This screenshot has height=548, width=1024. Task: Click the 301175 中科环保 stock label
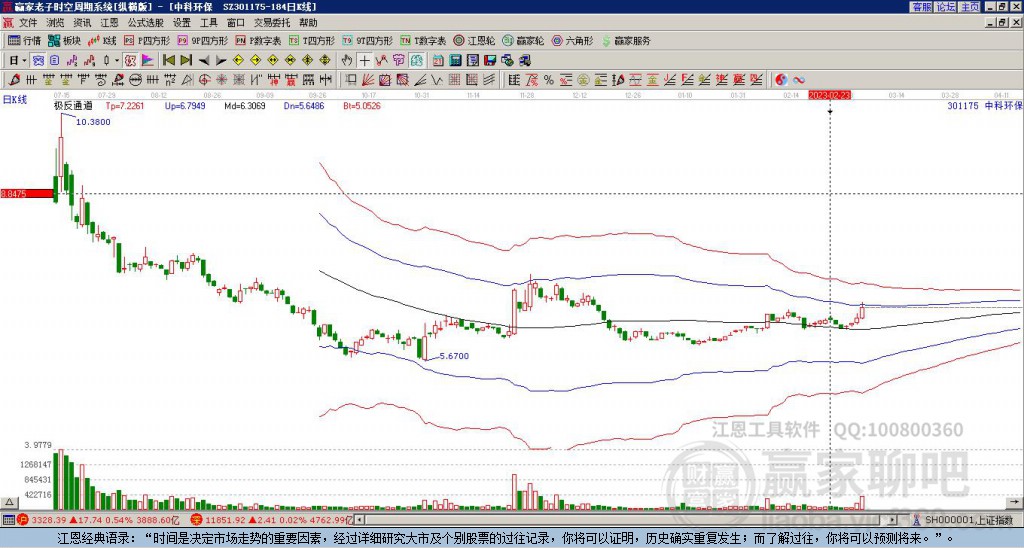tap(984, 105)
